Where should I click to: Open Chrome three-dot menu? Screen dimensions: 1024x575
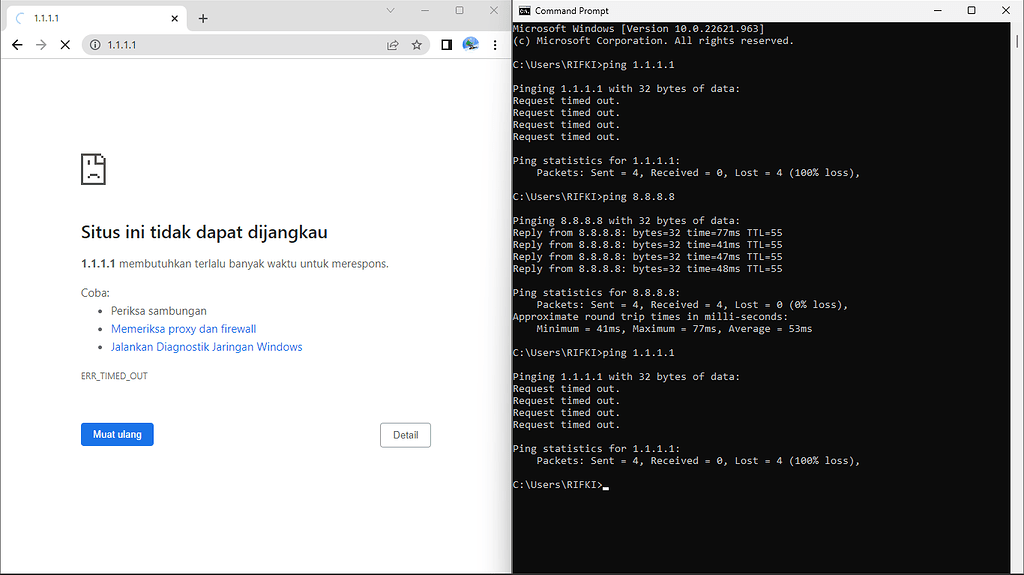click(495, 45)
